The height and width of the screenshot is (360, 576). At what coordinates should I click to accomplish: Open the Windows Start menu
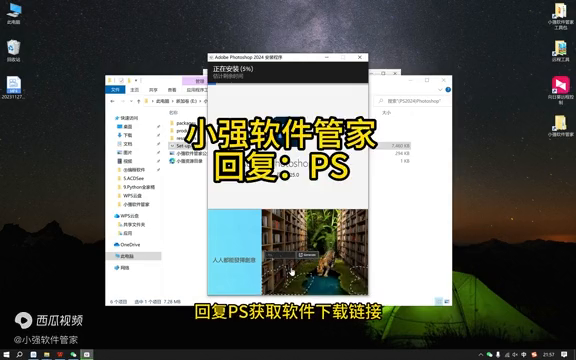6,354
